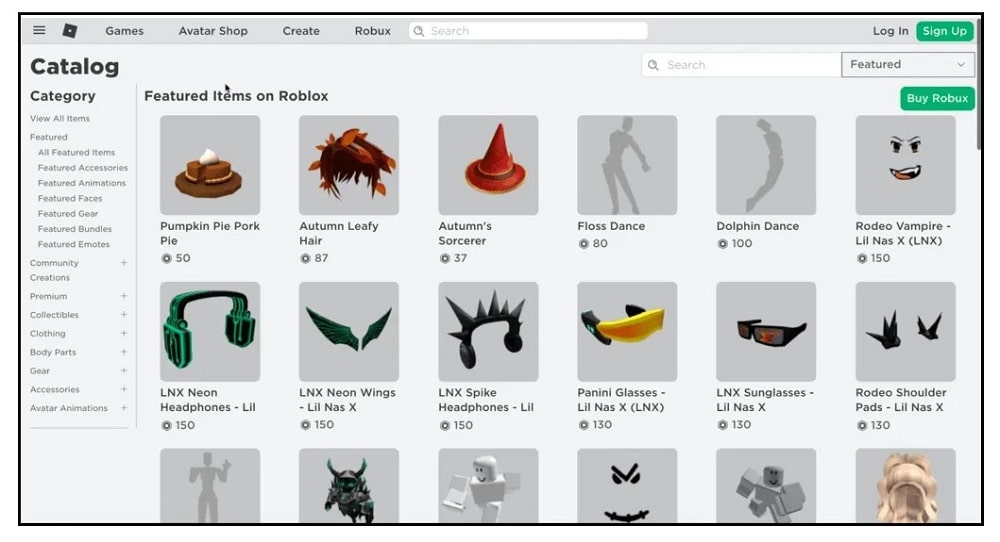The width and height of the screenshot is (1000, 542).
Task: Open the LNX Neon Wings thumbnail
Action: click(349, 332)
